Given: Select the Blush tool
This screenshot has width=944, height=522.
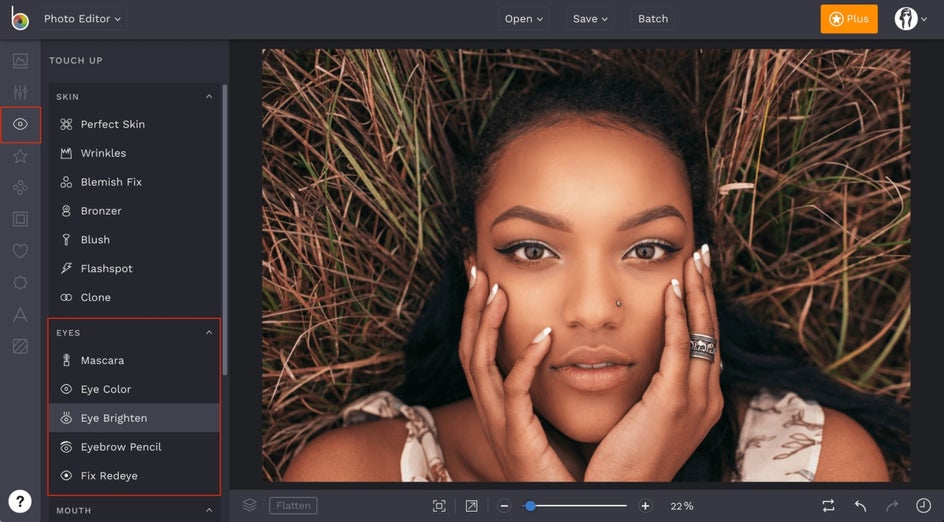Looking at the screenshot, I should pyautogui.click(x=134, y=240).
